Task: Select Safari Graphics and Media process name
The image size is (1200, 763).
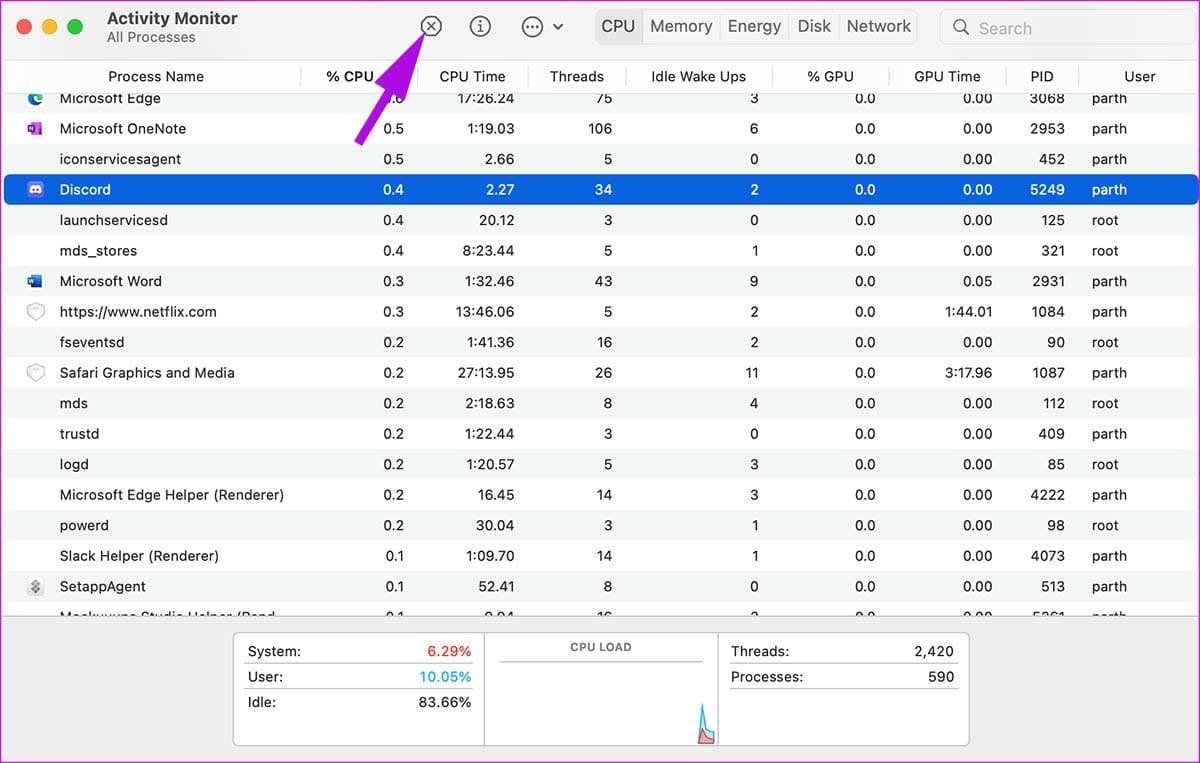Action: (x=147, y=373)
